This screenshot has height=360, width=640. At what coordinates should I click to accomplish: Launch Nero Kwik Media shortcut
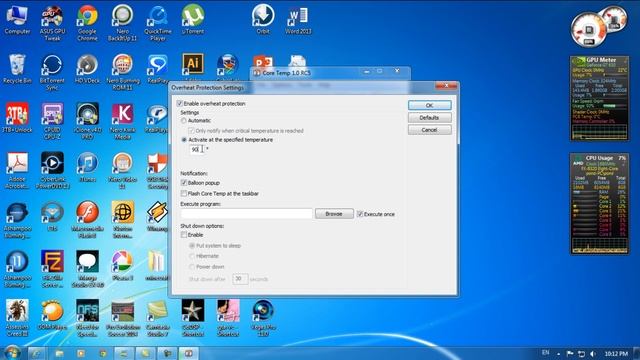pos(122,122)
